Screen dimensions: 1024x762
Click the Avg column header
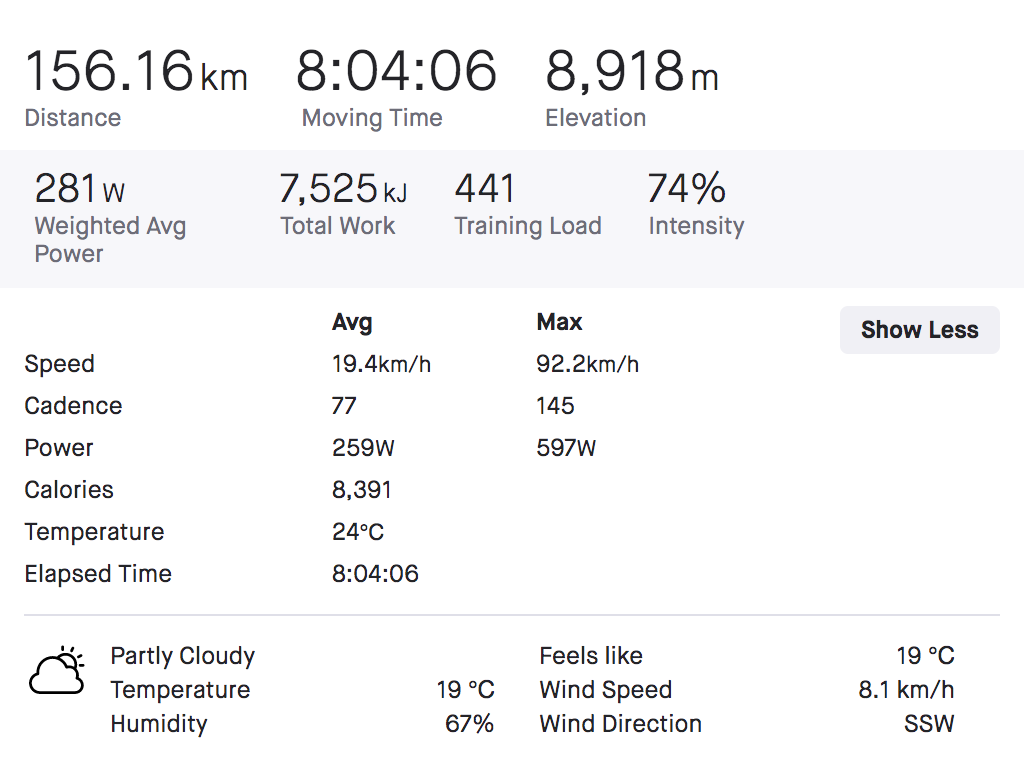coord(352,322)
